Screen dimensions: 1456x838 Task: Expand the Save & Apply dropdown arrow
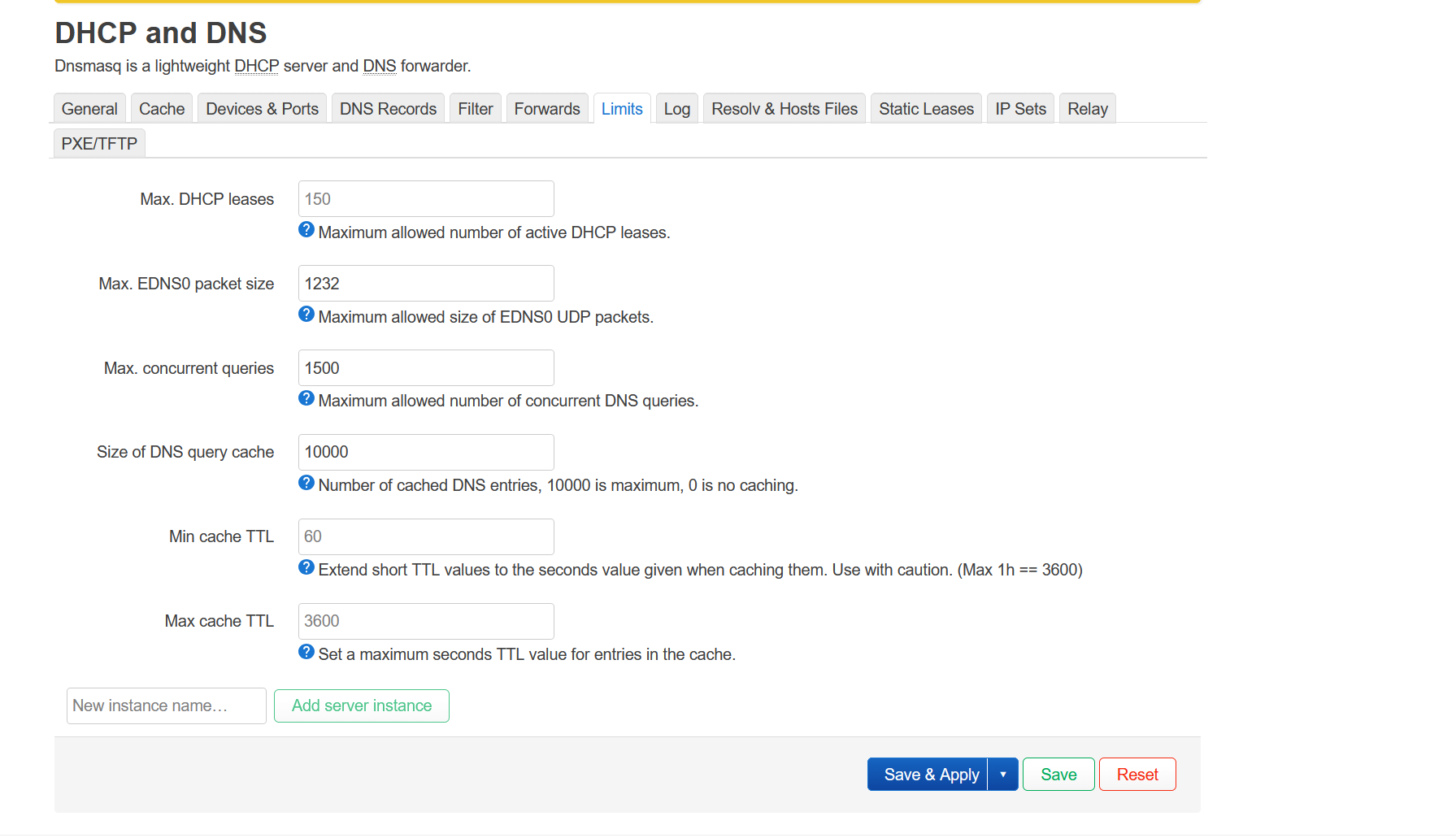point(1003,775)
